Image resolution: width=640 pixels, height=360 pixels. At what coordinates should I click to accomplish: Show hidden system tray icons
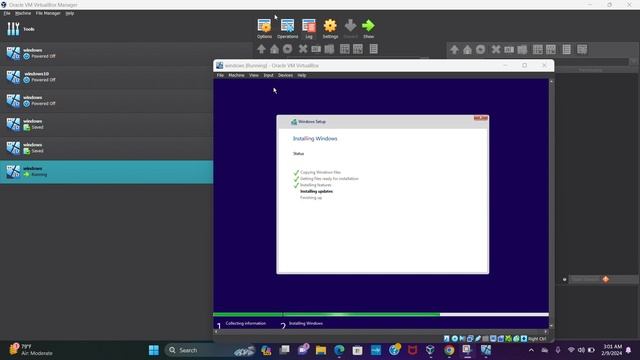[x=531, y=350]
